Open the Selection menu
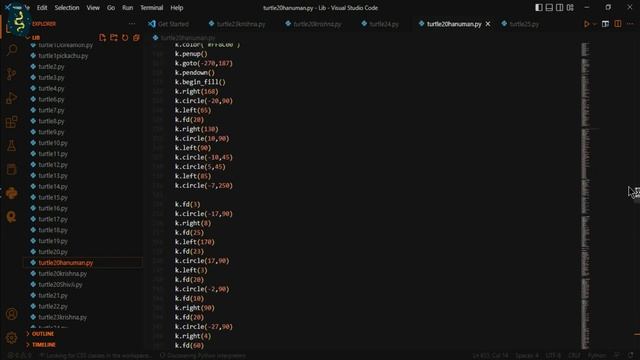The height and width of the screenshot is (360, 640). (x=67, y=8)
